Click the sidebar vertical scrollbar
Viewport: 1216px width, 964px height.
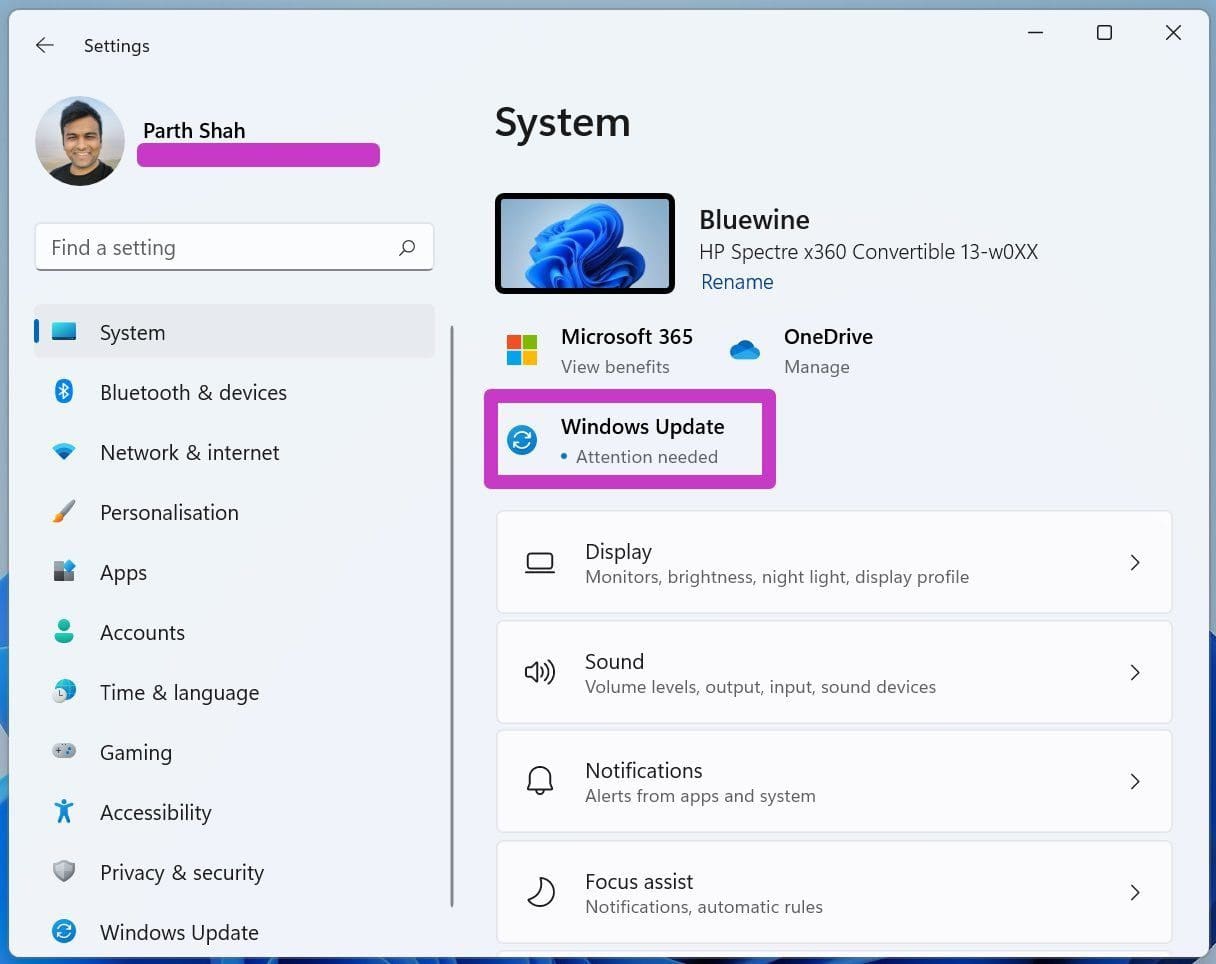coord(452,616)
